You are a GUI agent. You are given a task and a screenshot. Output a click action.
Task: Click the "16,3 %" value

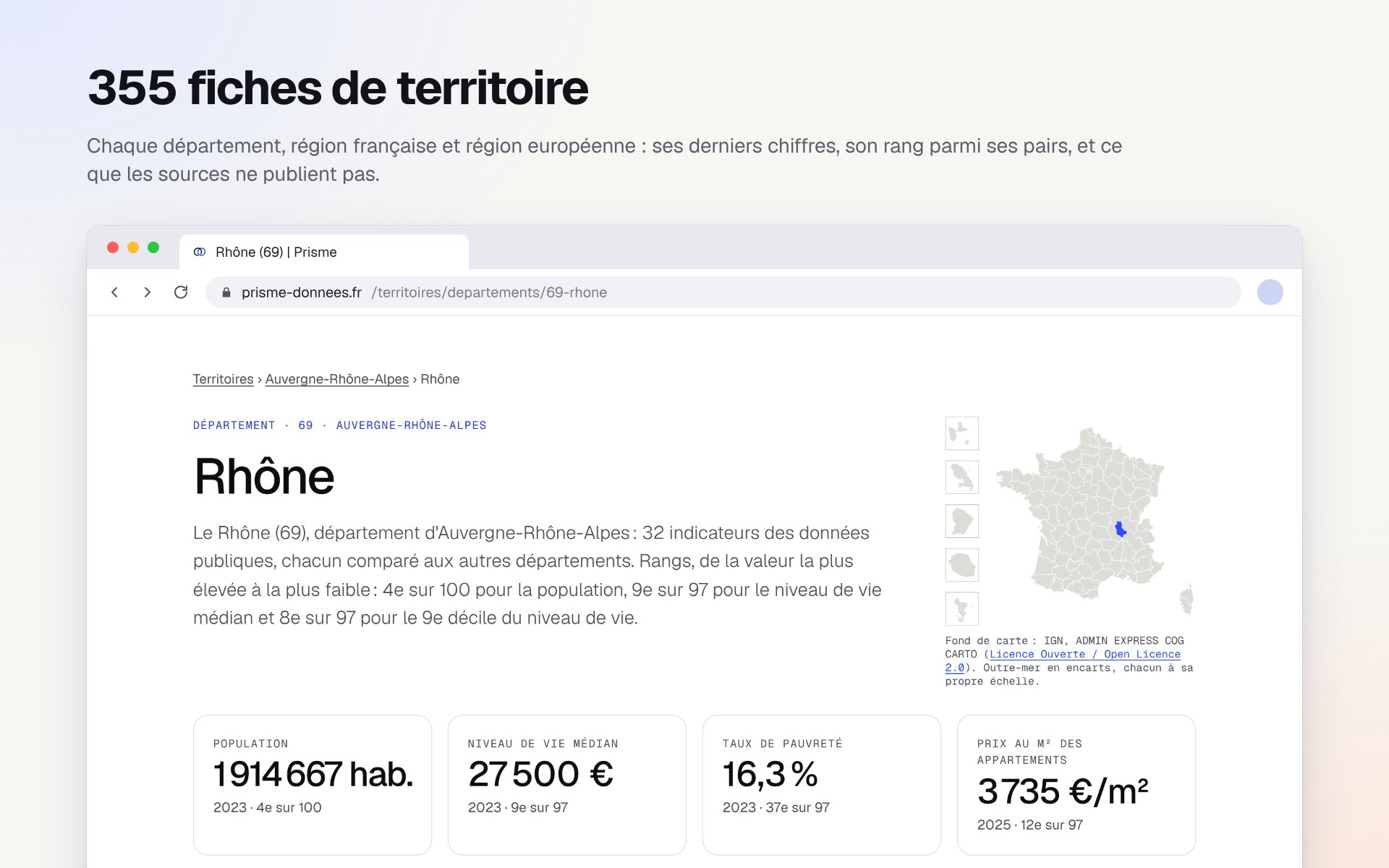(770, 774)
